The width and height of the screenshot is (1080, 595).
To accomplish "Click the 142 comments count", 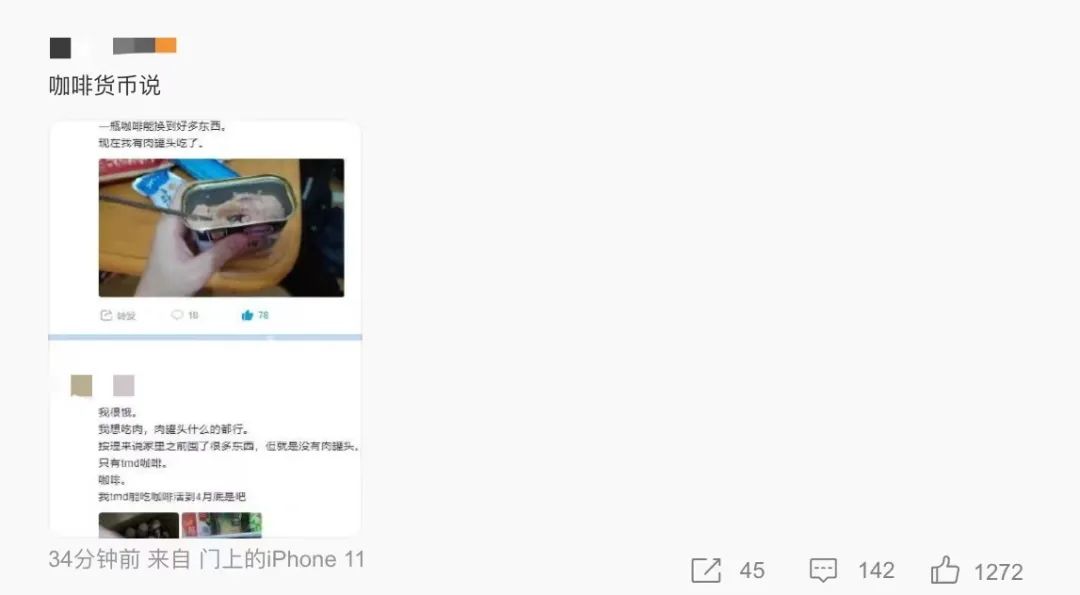I will tap(876, 570).
